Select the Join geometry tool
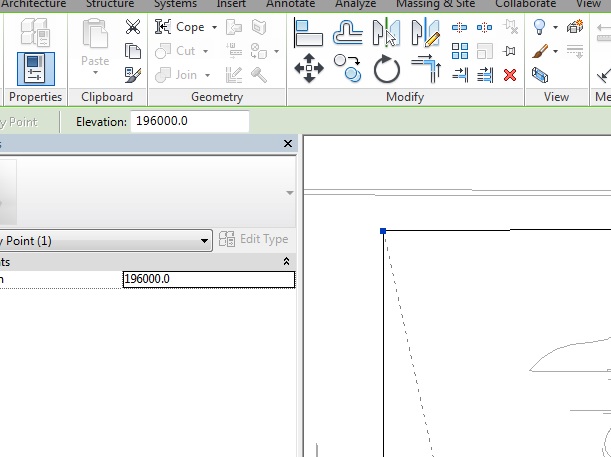This screenshot has height=457, width=611. (x=176, y=75)
